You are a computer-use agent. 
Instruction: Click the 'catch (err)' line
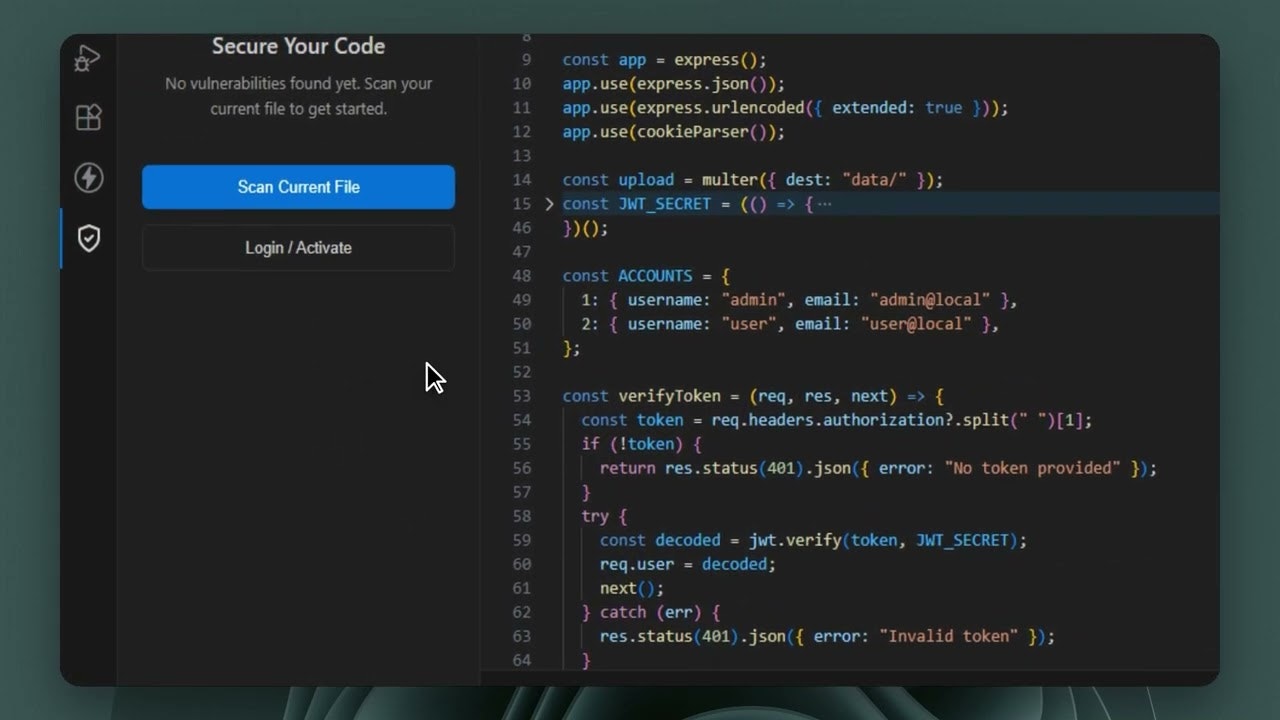(651, 612)
